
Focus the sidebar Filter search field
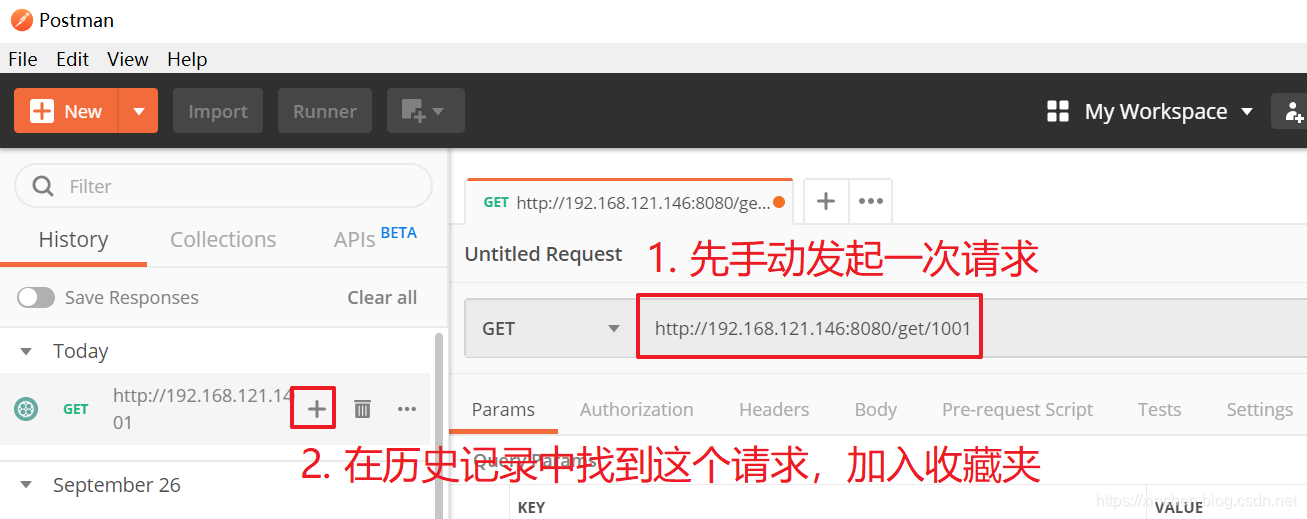tap(223, 186)
